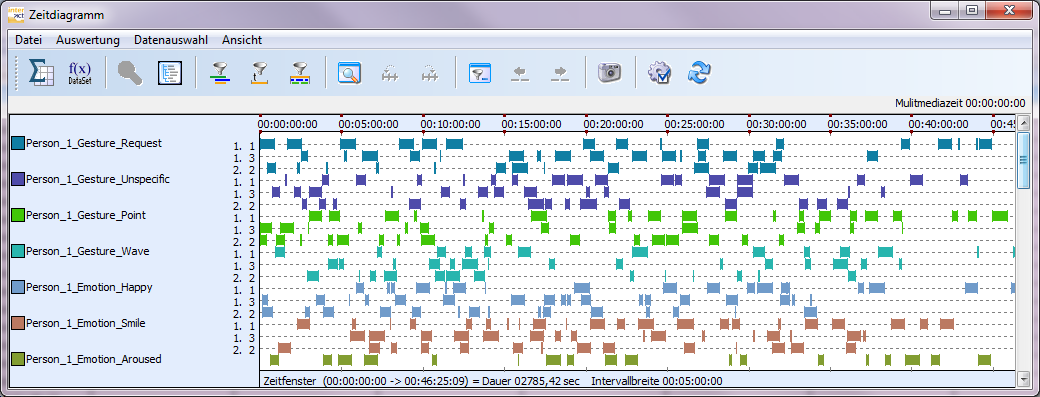
Task: Minimize the Zeitdiagramm window
Action: [944, 10]
